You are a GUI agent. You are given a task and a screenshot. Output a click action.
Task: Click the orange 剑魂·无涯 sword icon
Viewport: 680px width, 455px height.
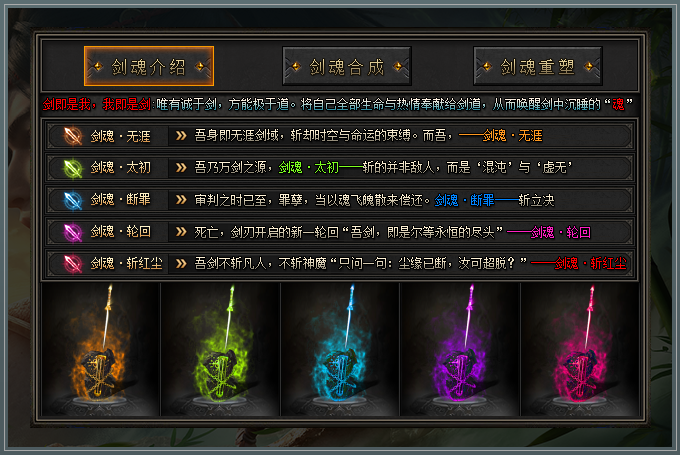coord(73,136)
